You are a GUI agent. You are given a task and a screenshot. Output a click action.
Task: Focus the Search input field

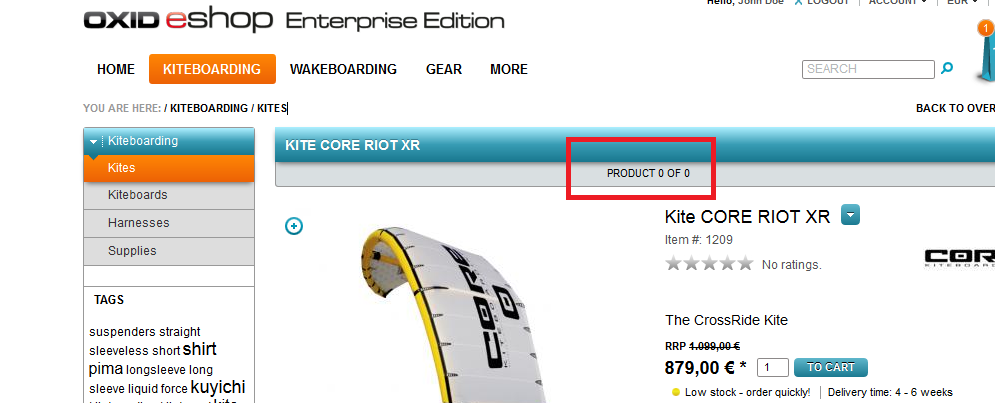(866, 69)
